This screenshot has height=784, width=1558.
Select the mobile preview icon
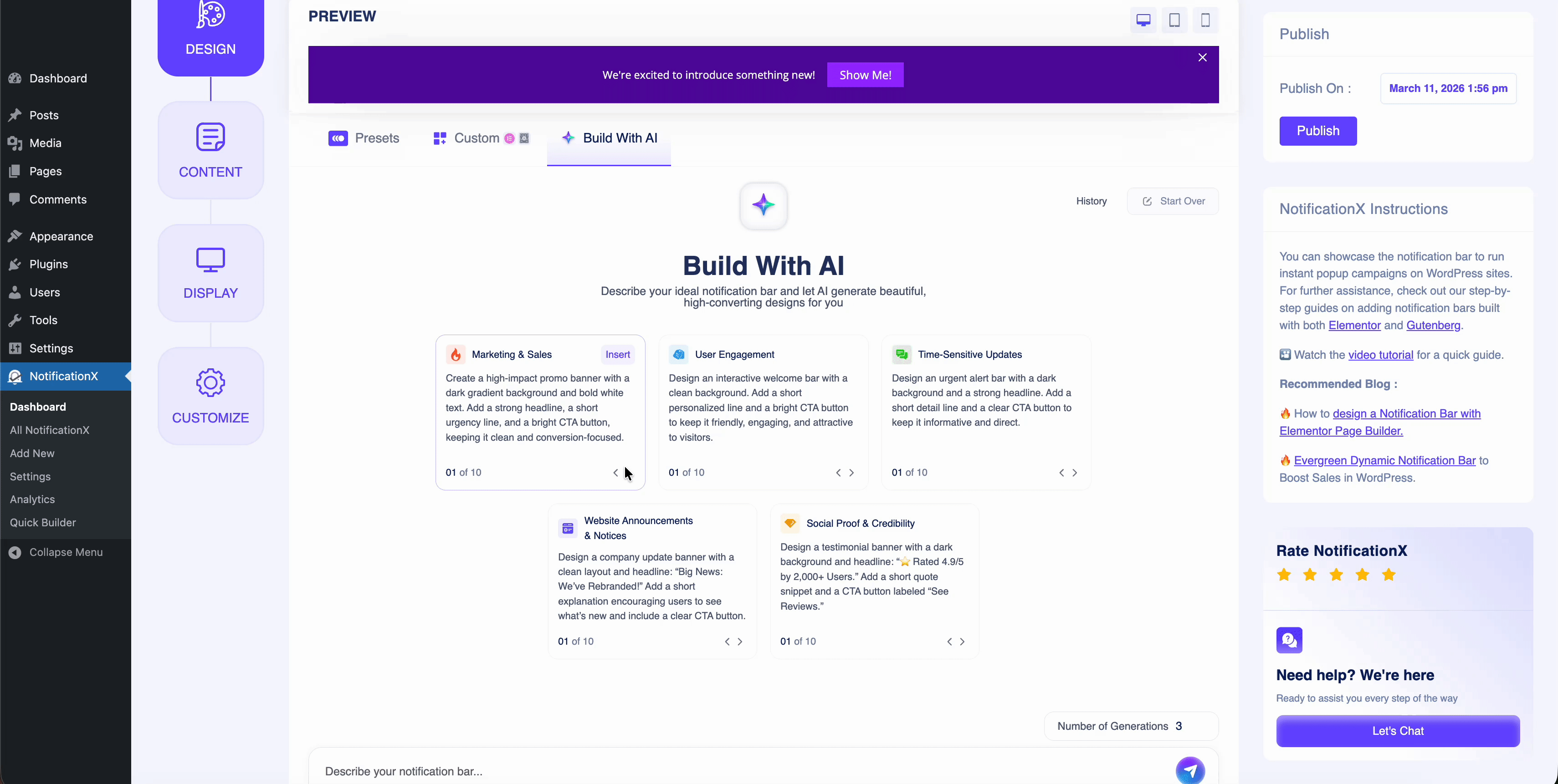[x=1205, y=20]
